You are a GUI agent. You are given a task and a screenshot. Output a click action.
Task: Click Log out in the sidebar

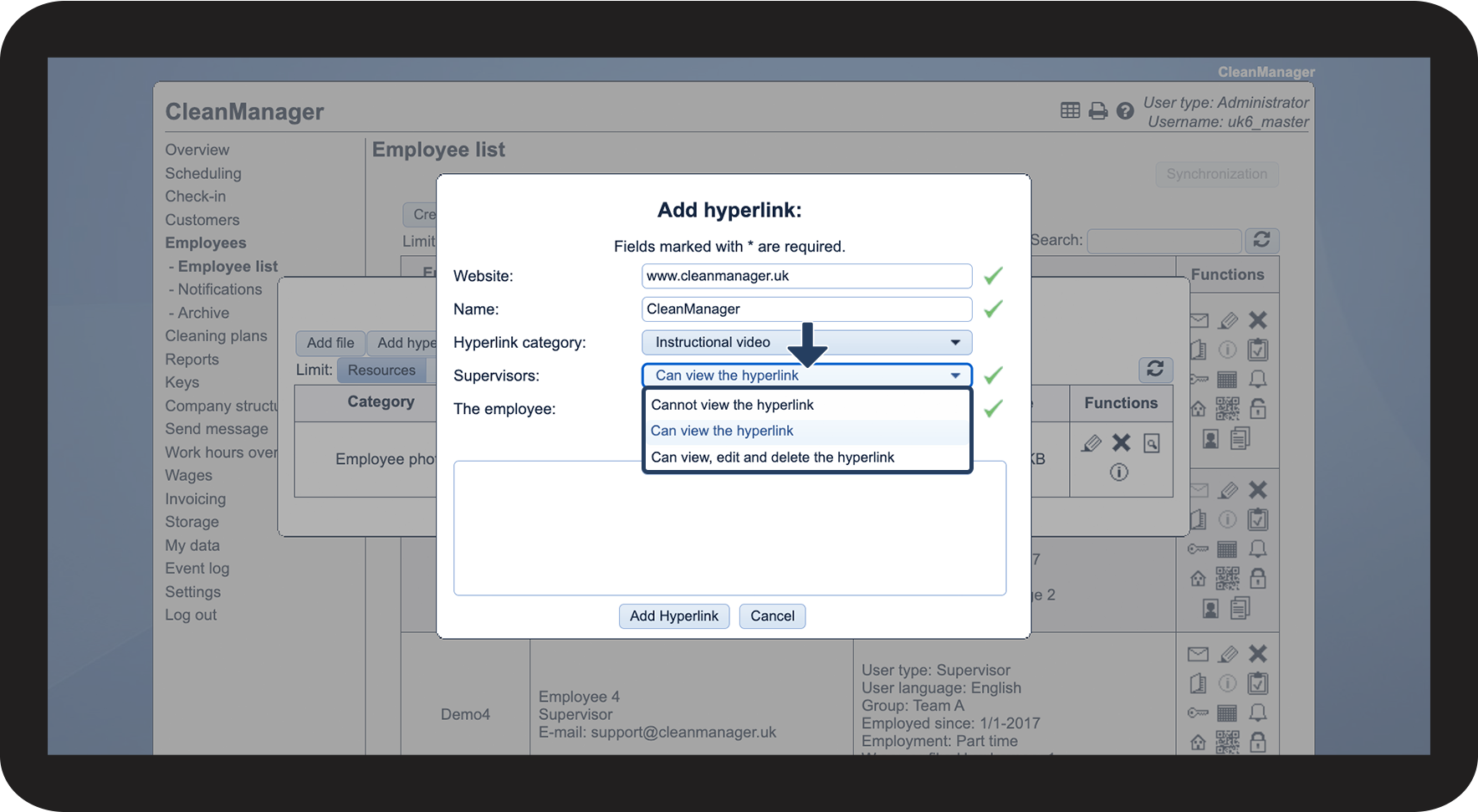coord(191,615)
